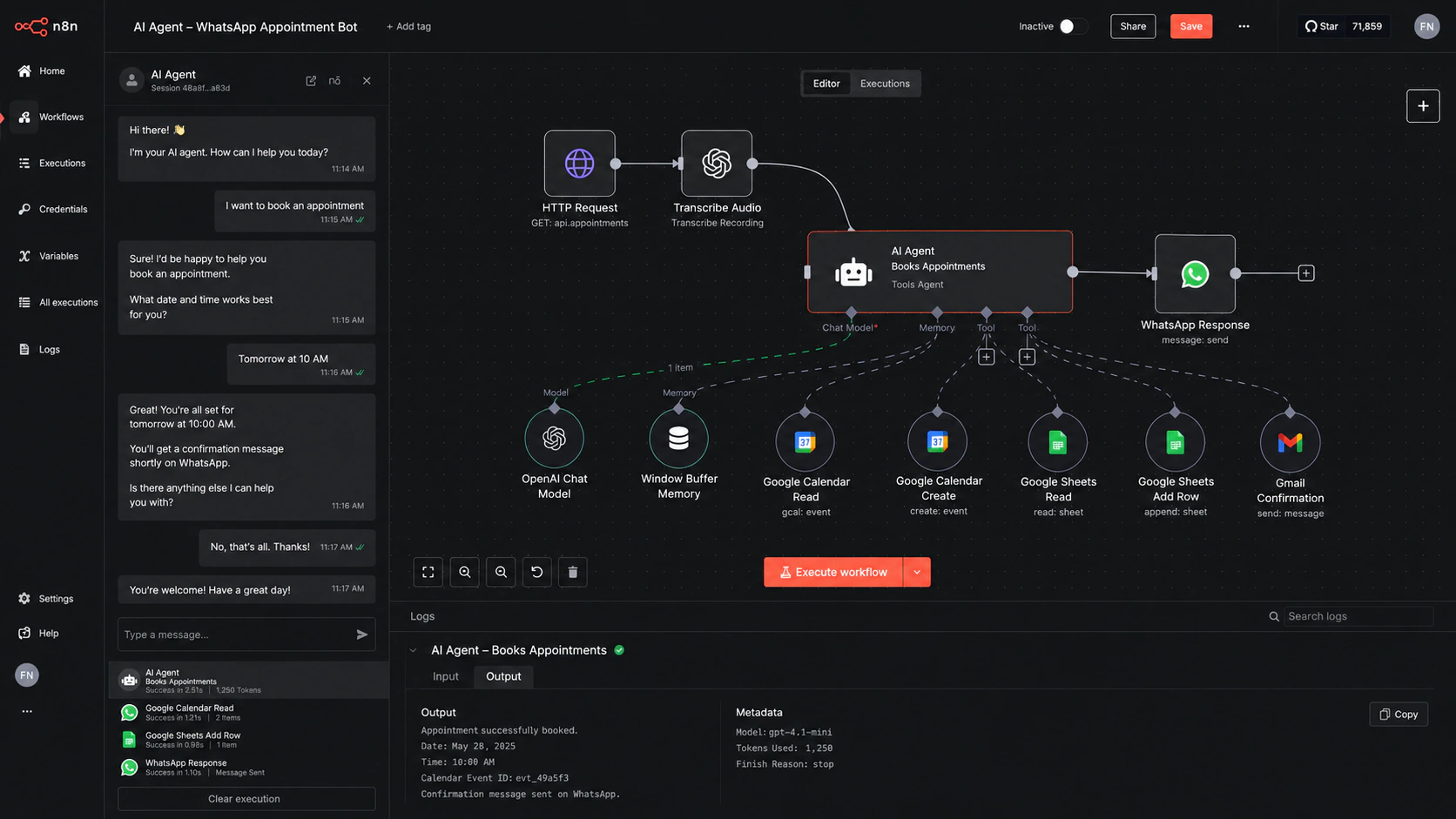Screen dimensions: 1456x819
Task: Add a tool via second Tool plus
Action: click(x=1027, y=357)
